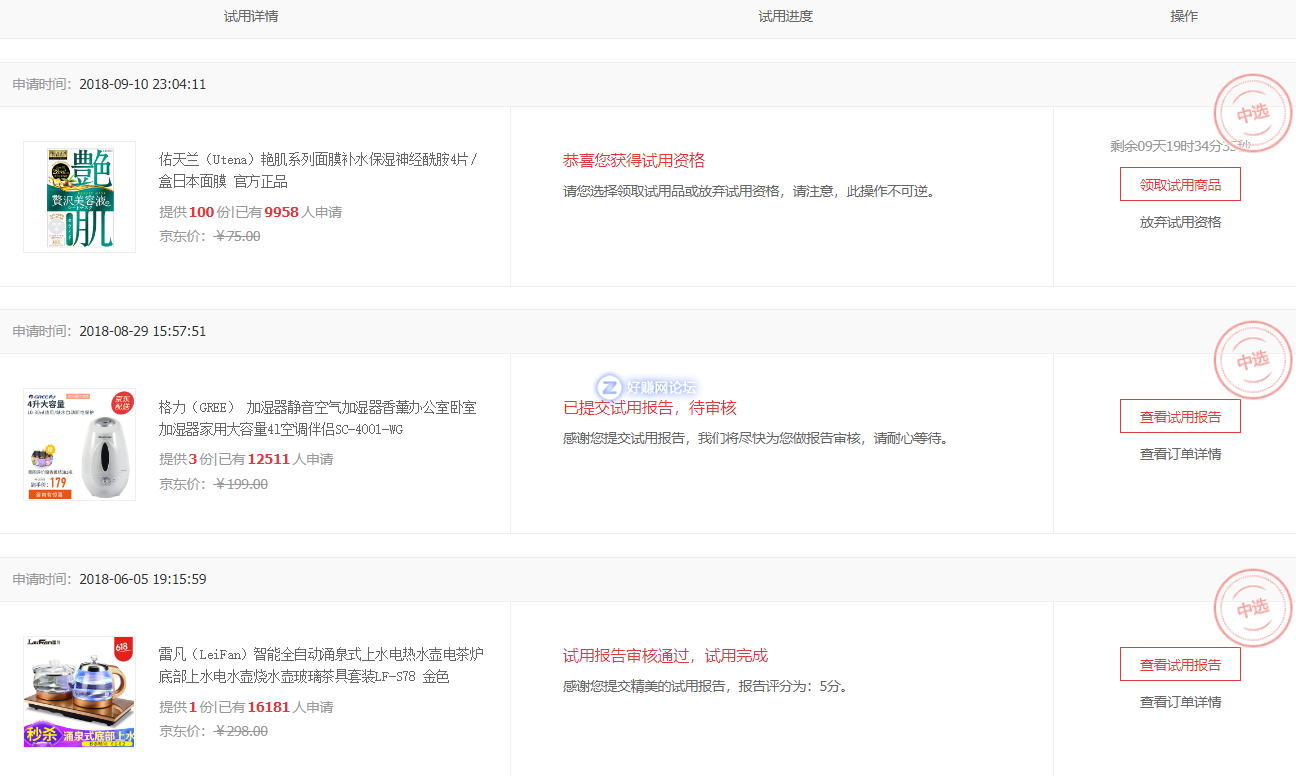Click application time 2018-09-10 23:04:11
Screen dimensions: 1296x776
pyautogui.click(x=142, y=84)
